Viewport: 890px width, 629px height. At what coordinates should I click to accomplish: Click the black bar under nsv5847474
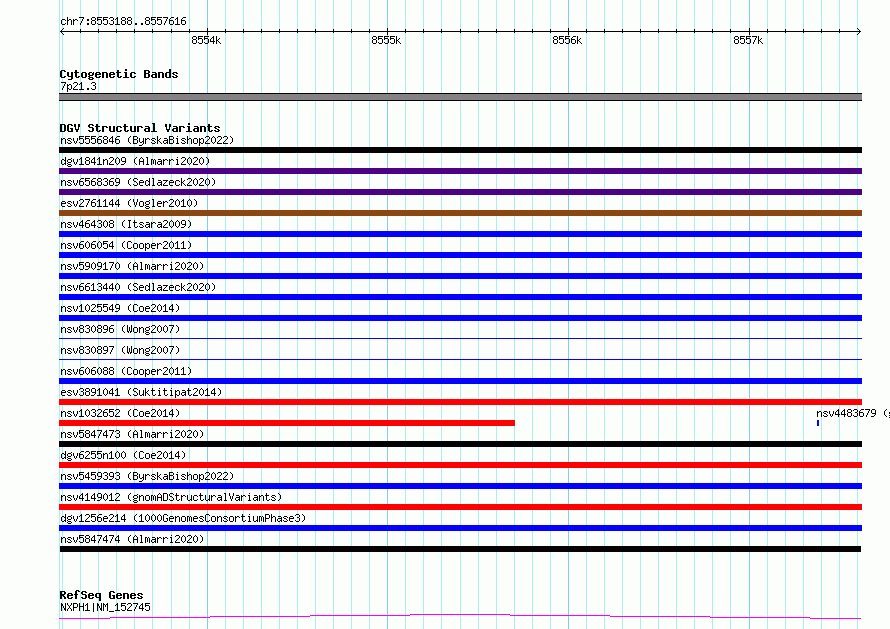[460, 549]
